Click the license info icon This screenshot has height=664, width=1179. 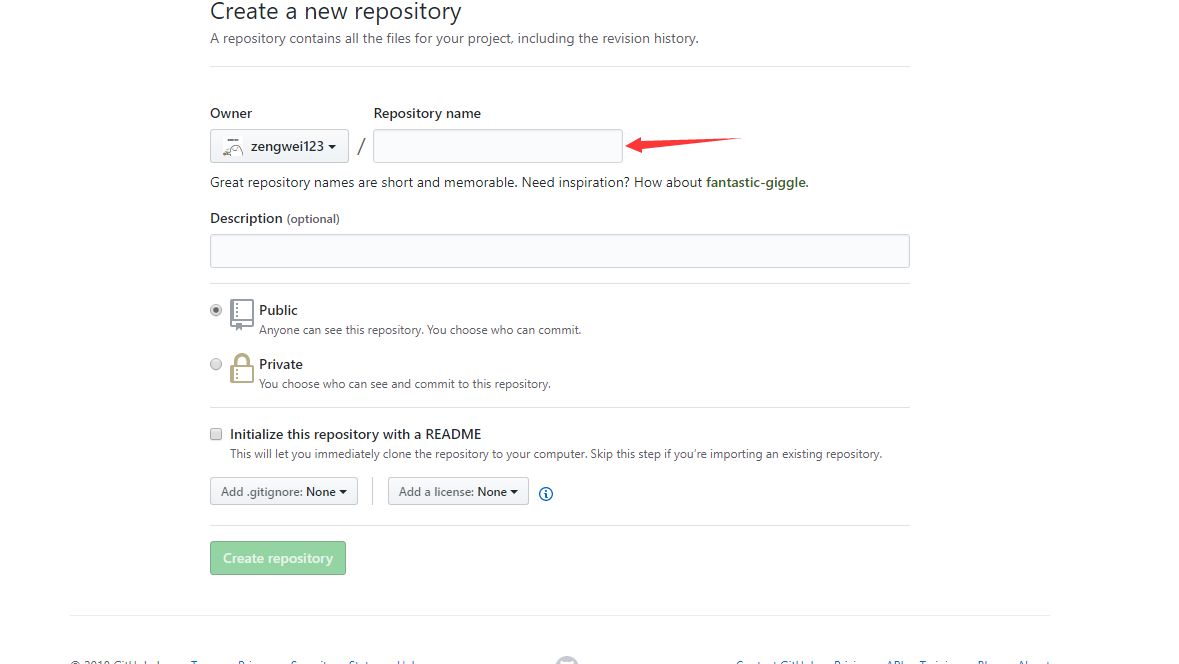(x=546, y=493)
